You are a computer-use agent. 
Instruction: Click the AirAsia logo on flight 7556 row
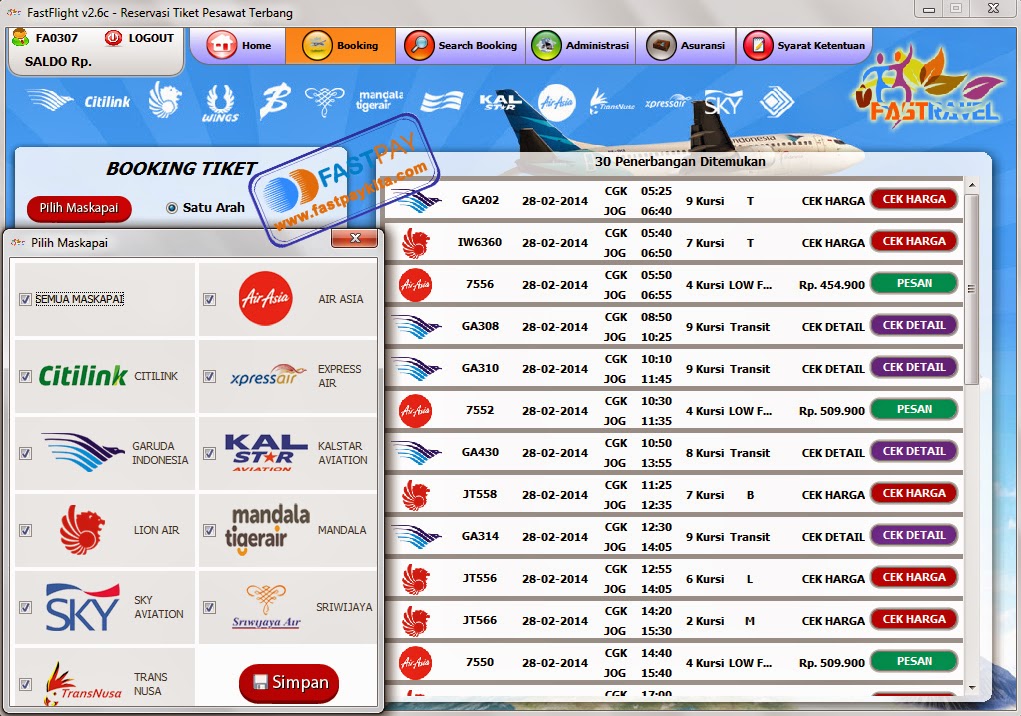[415, 284]
